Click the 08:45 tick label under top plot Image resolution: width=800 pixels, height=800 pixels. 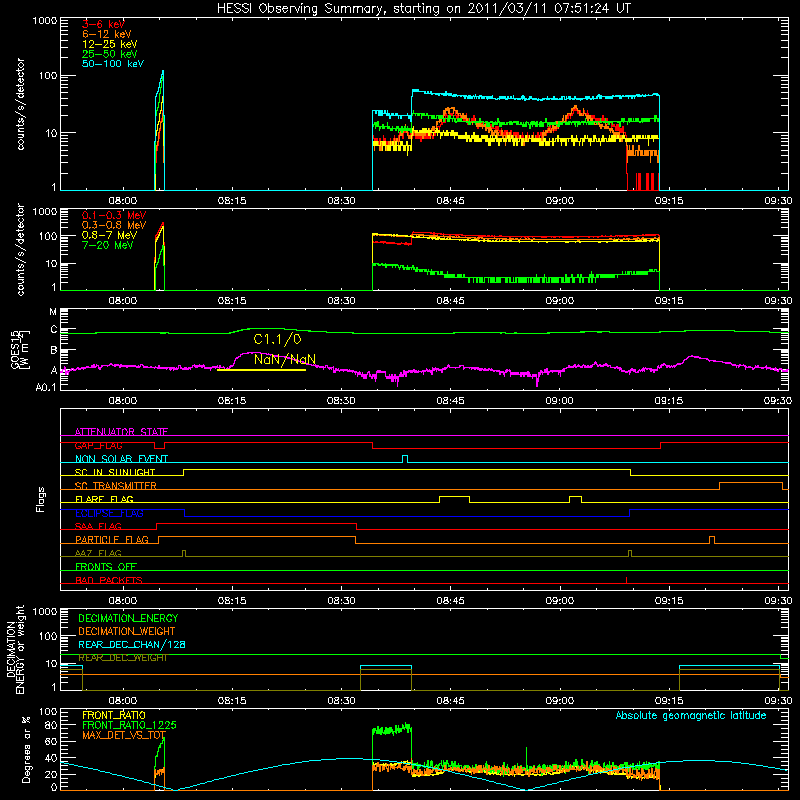click(x=450, y=201)
